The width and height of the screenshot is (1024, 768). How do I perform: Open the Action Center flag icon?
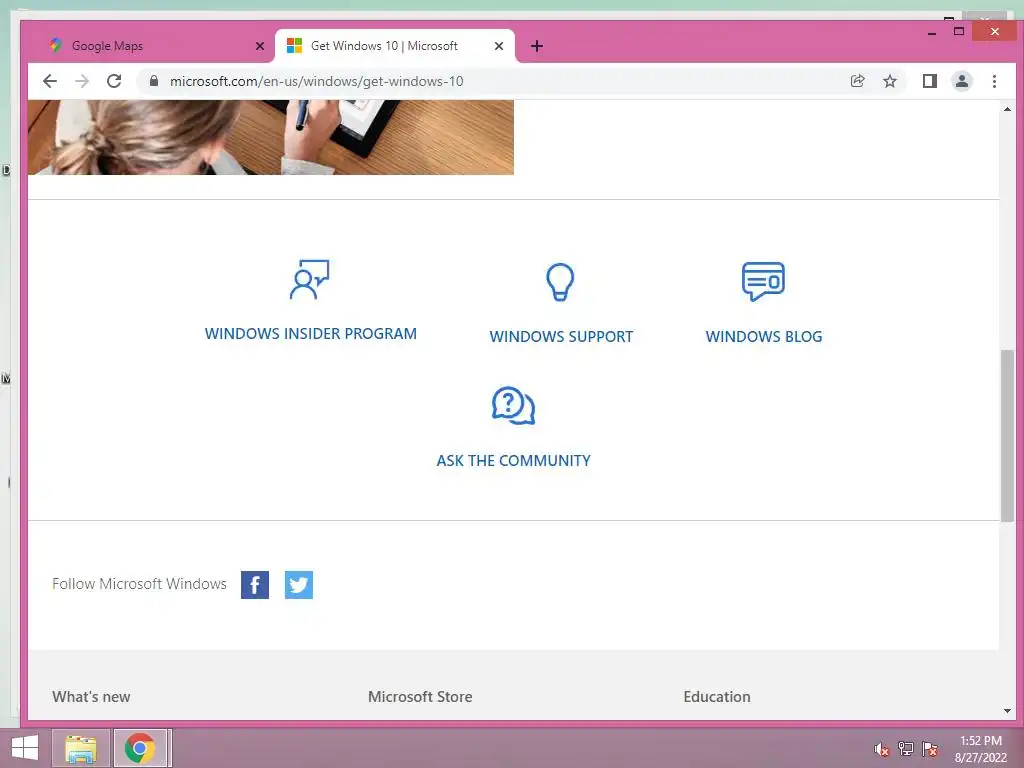(x=930, y=749)
